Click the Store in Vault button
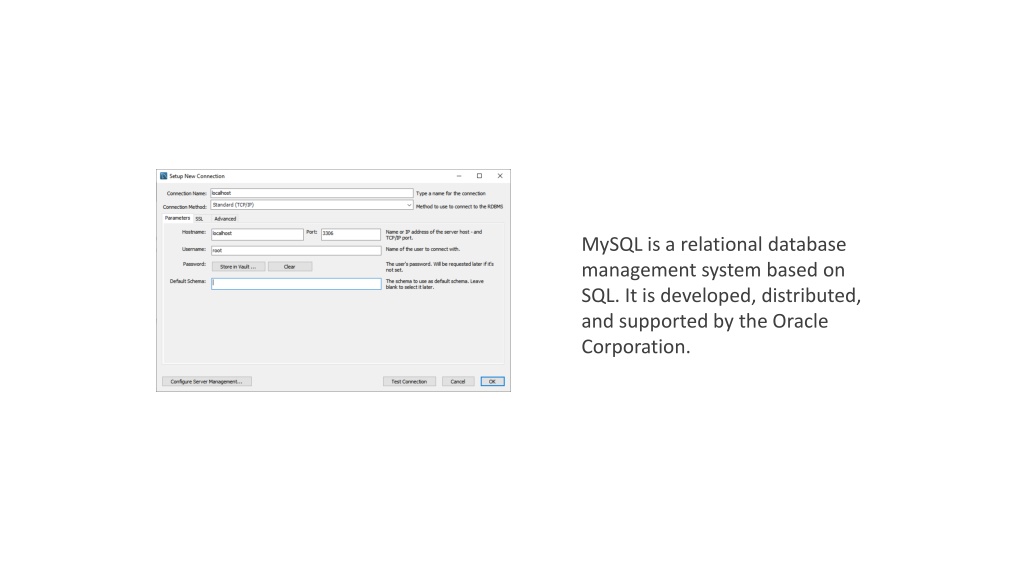This screenshot has width=1024, height=576. pyautogui.click(x=238, y=266)
